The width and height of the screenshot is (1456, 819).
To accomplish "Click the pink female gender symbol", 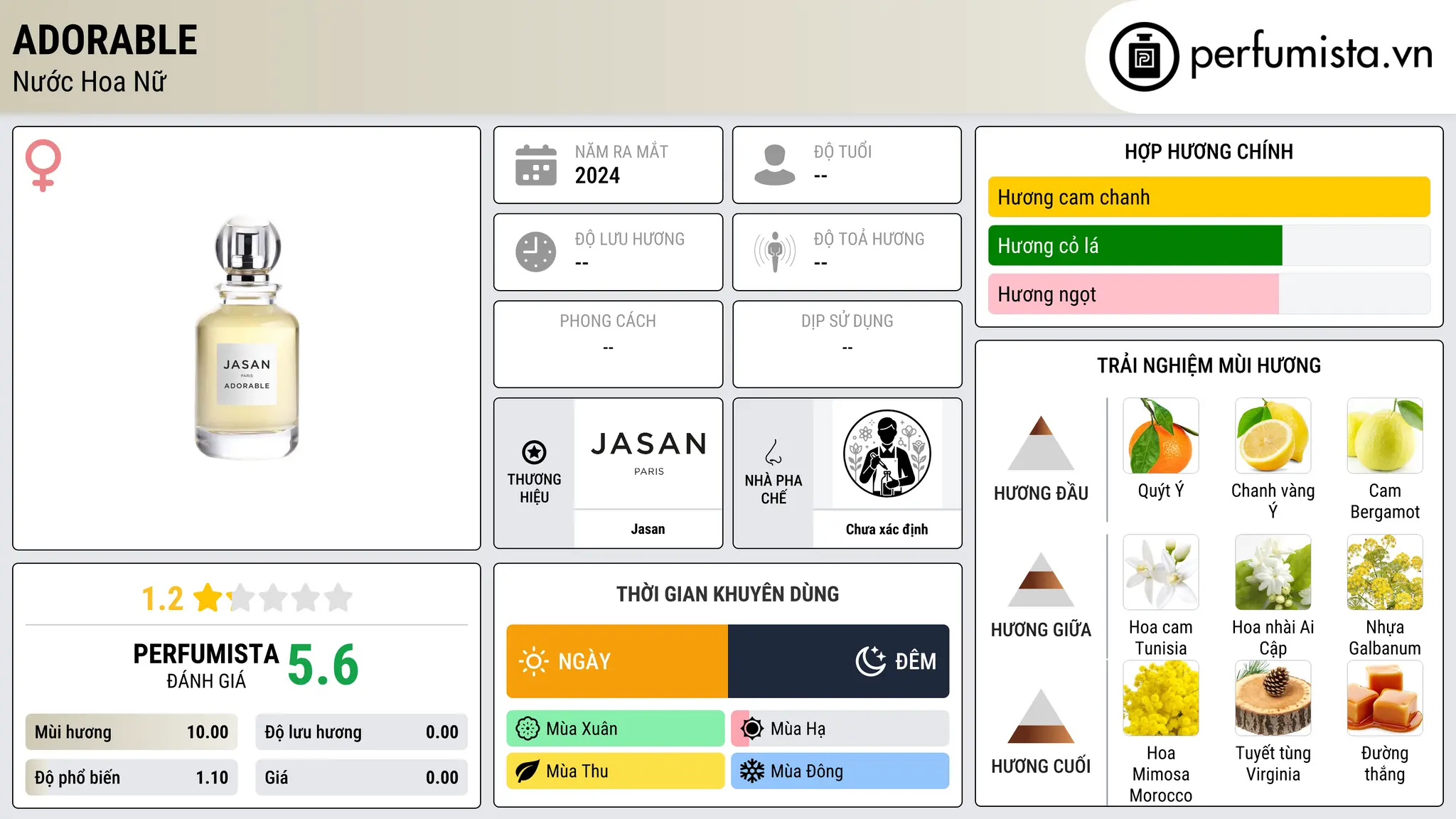I will (x=43, y=166).
